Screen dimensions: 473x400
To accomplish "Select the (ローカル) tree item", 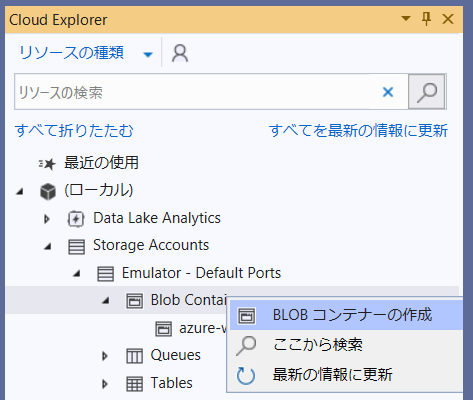I will pos(99,190).
